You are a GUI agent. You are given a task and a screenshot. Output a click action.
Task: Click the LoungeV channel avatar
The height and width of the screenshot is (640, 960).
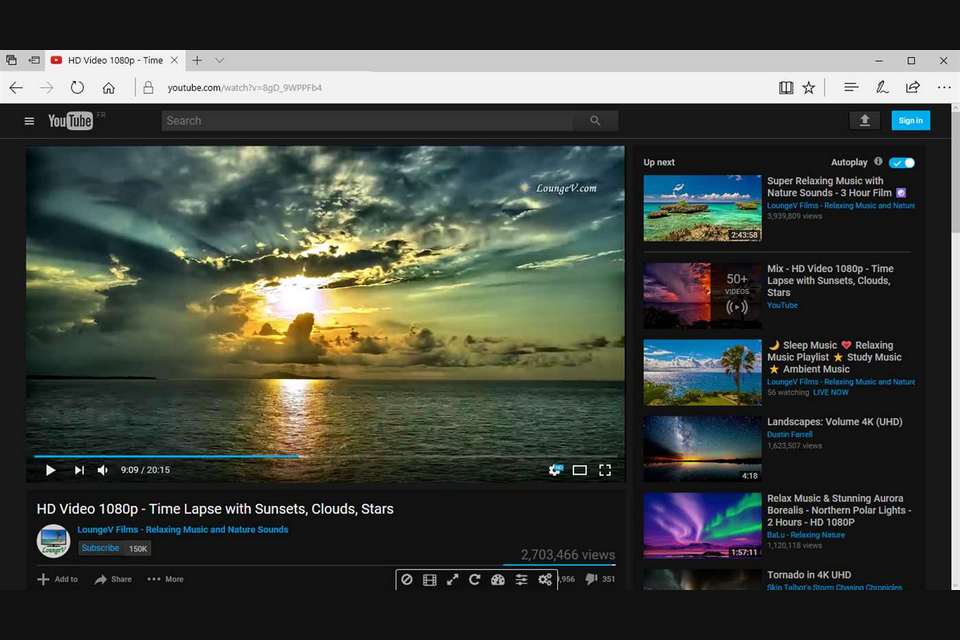click(53, 541)
